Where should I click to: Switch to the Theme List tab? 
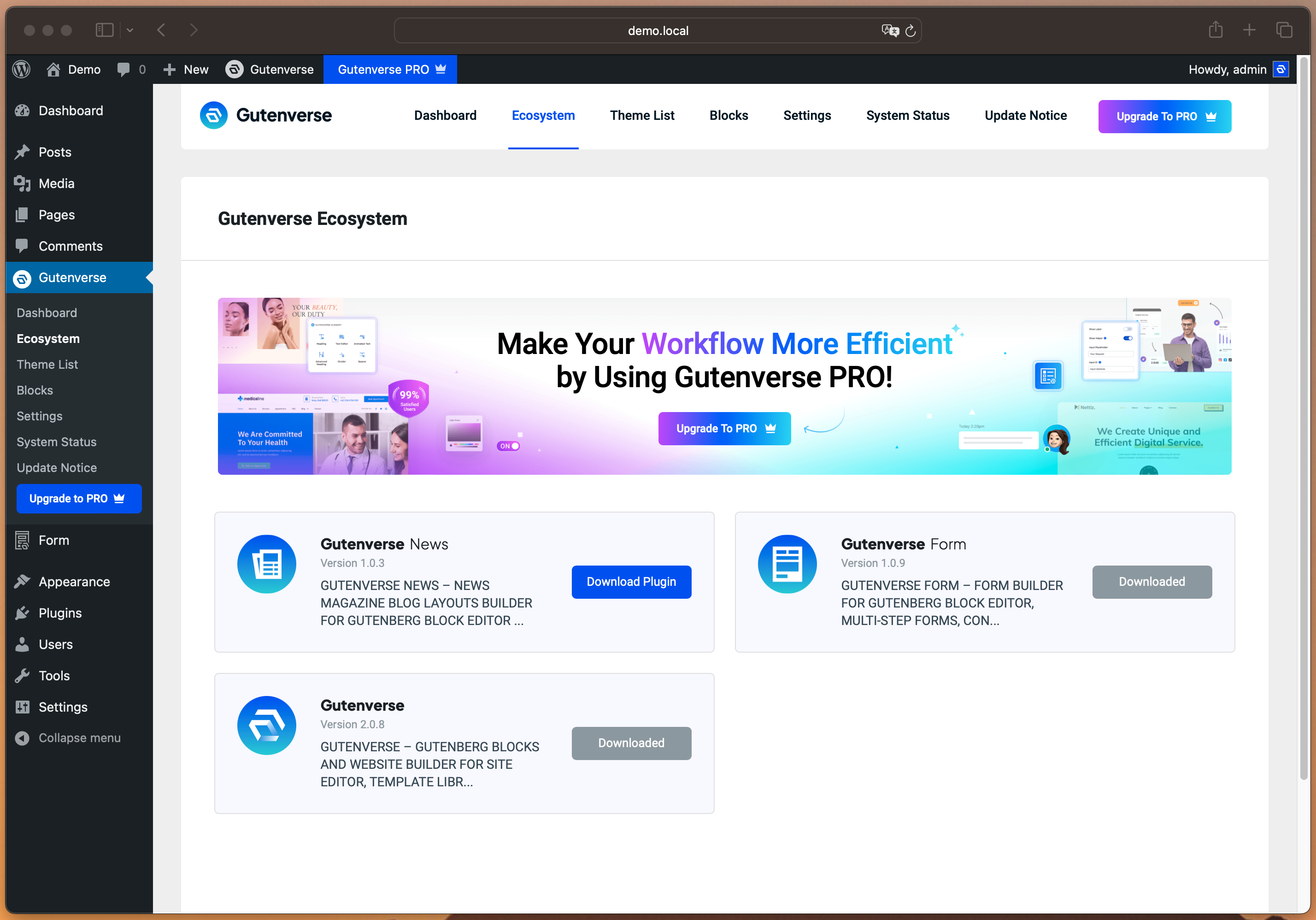[642, 115]
